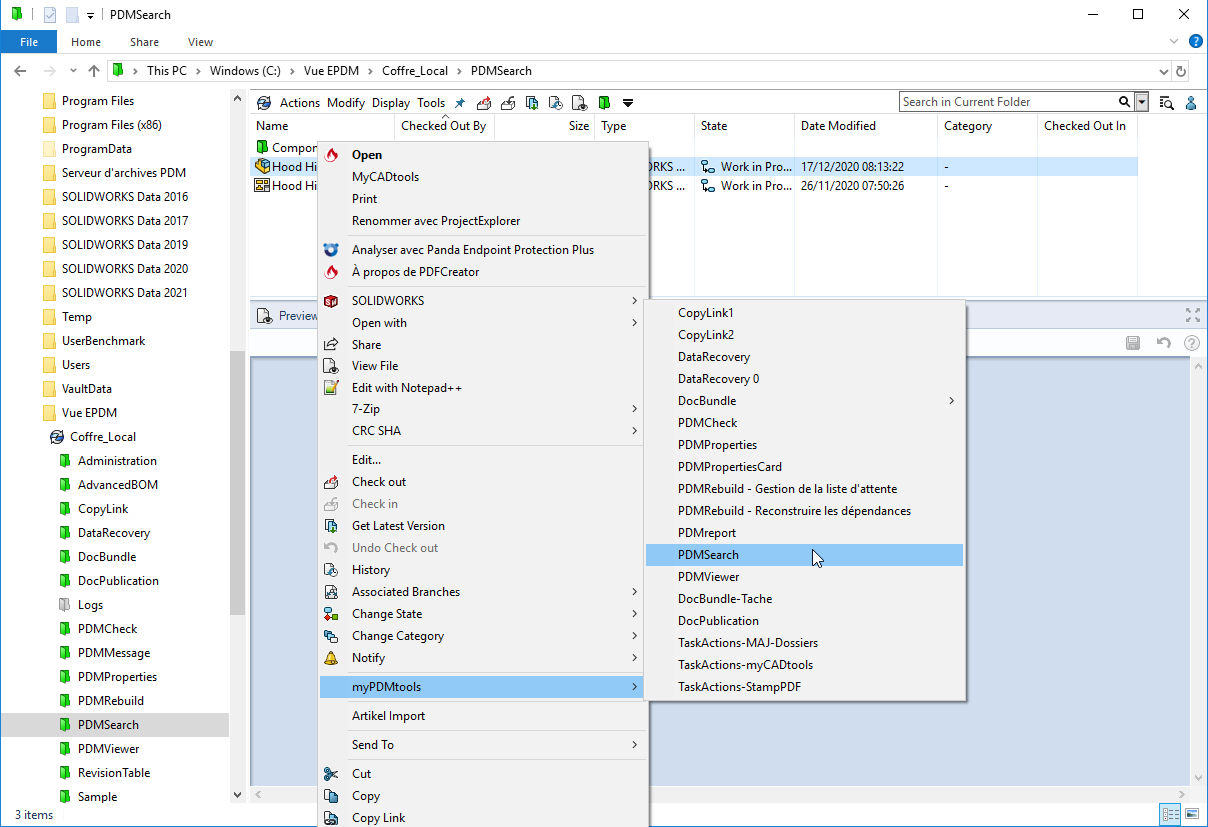Click the Refresh button in address bar

(x=1181, y=71)
